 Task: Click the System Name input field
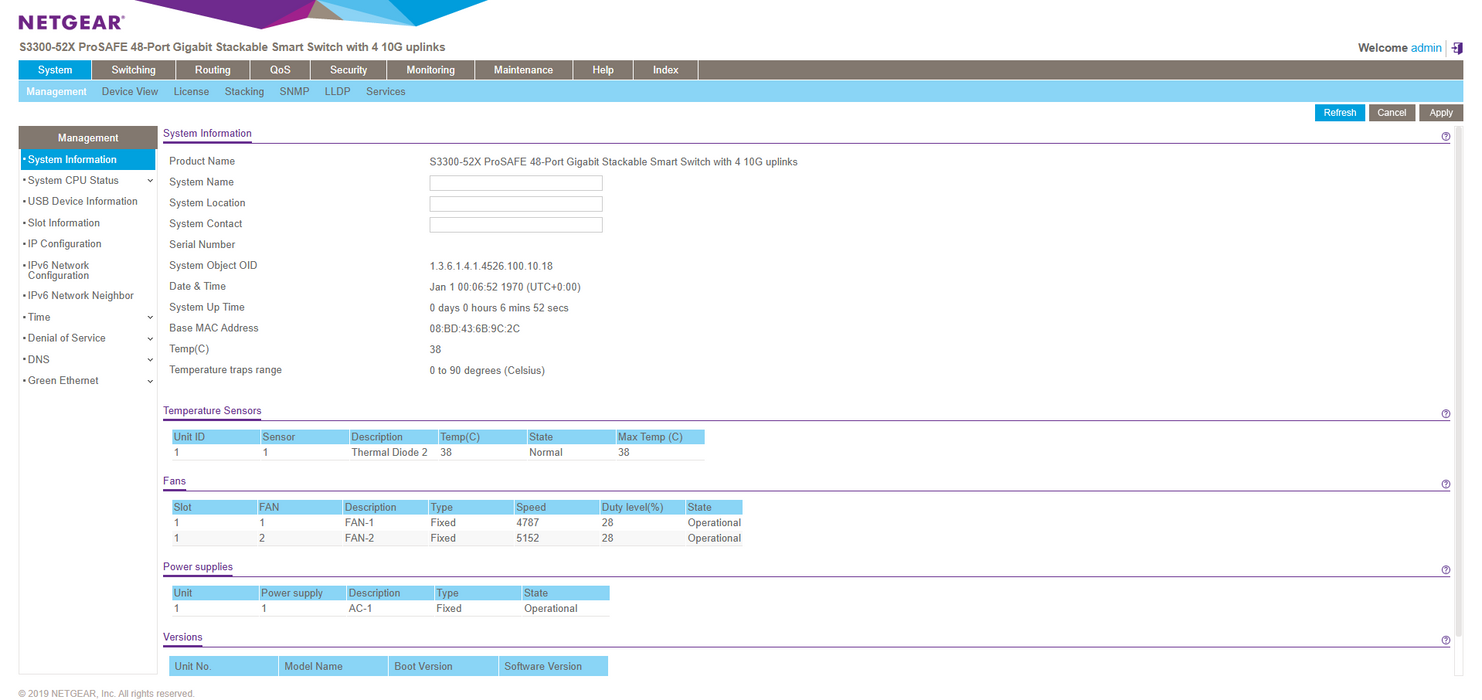coord(516,183)
